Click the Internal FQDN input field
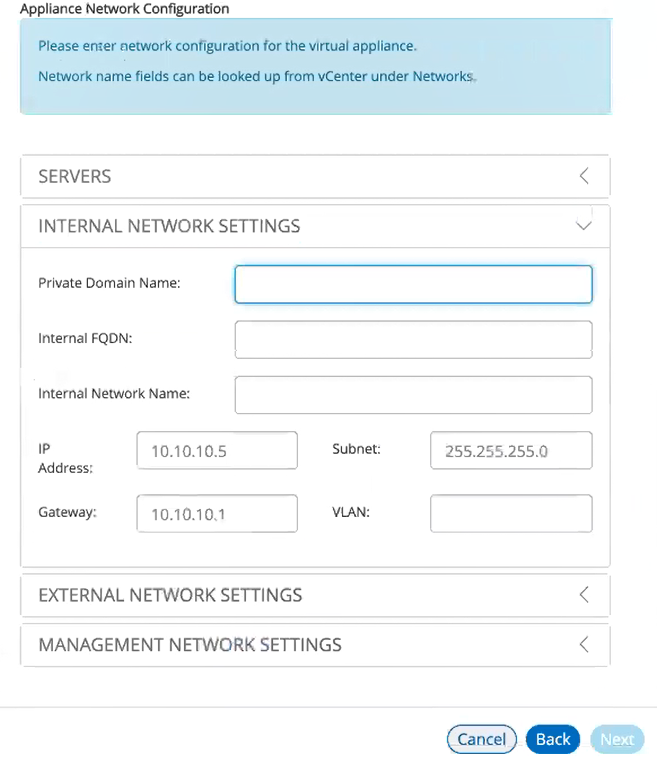657x757 pixels. [x=414, y=340]
